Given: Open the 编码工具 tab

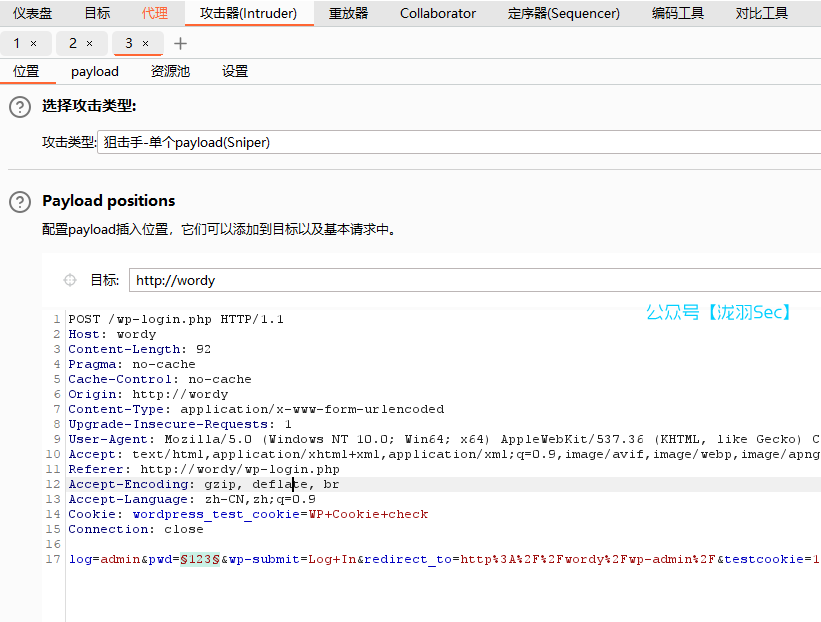Looking at the screenshot, I should click(677, 13).
